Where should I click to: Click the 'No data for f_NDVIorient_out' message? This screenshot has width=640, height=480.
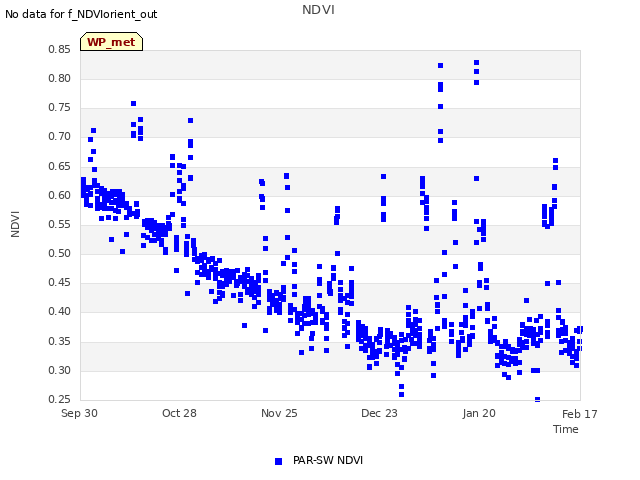click(81, 14)
